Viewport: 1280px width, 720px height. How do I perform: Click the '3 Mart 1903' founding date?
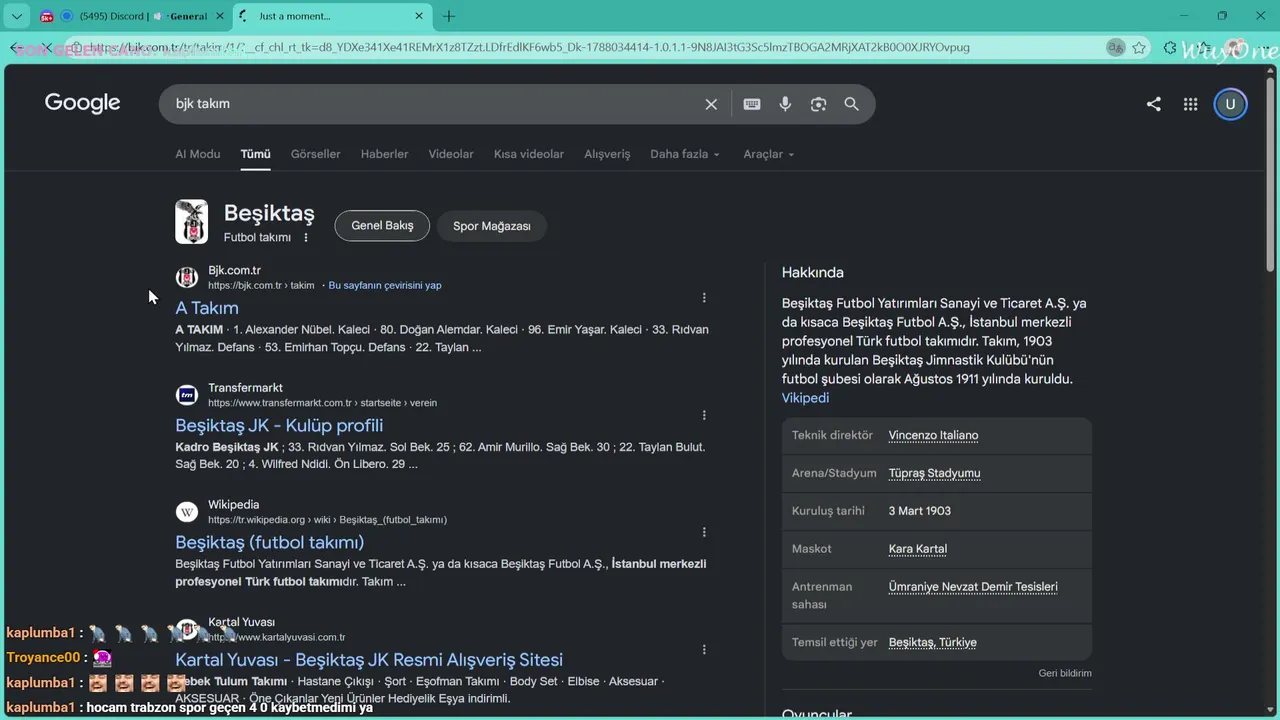[920, 511]
